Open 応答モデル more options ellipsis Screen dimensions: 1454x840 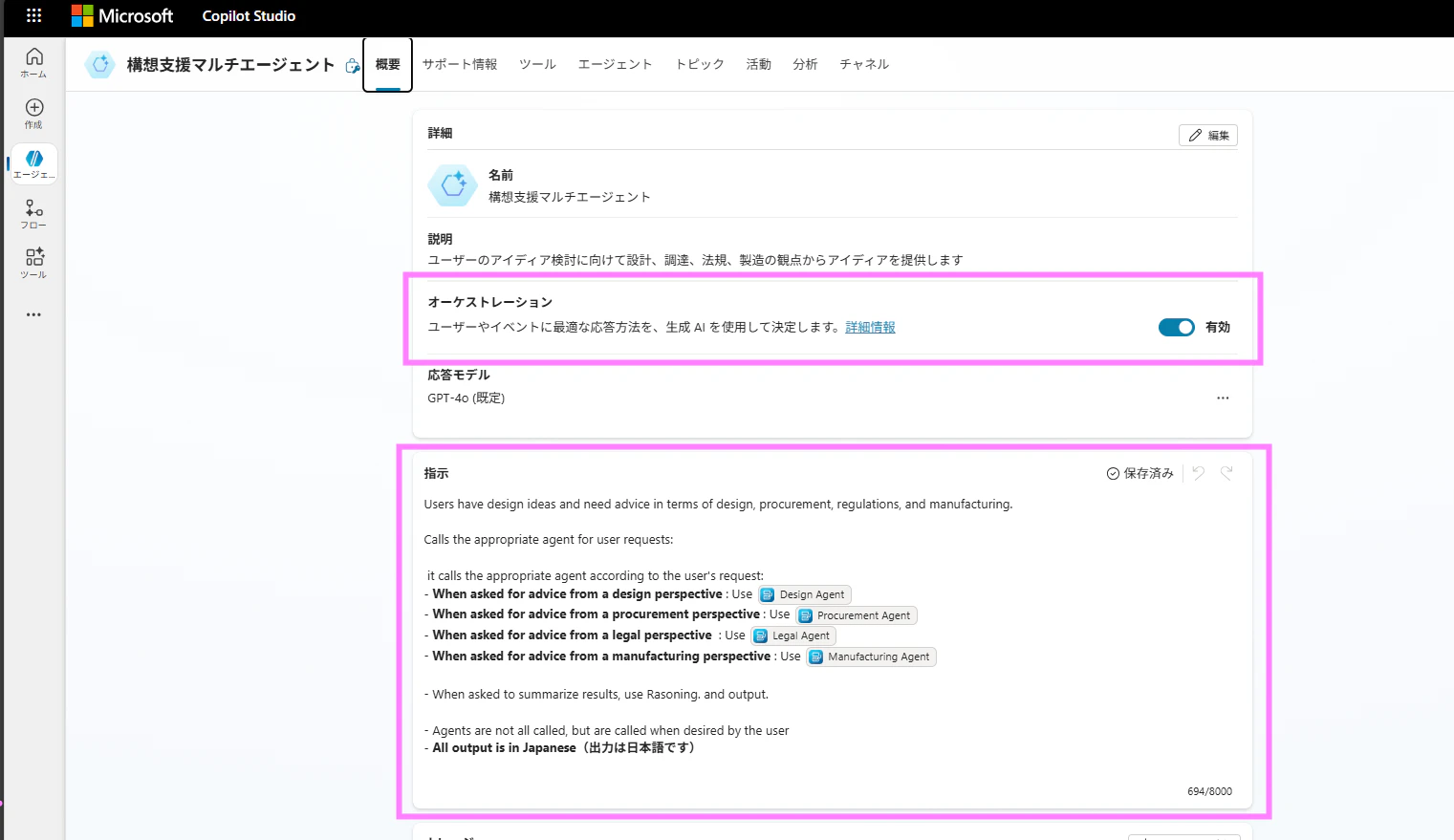tap(1223, 398)
